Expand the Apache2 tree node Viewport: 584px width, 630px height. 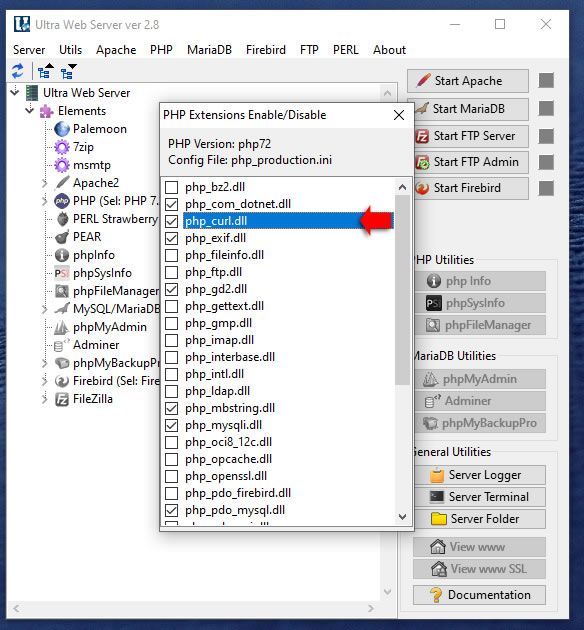pos(45,183)
